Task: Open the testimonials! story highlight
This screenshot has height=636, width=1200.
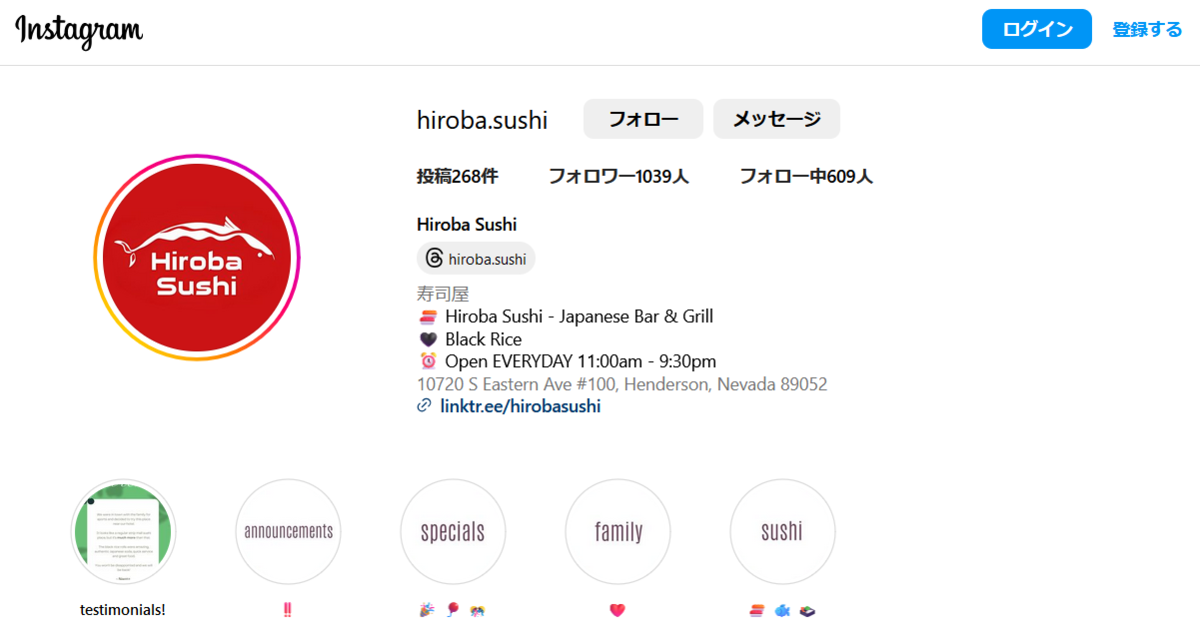Action: pos(123,532)
